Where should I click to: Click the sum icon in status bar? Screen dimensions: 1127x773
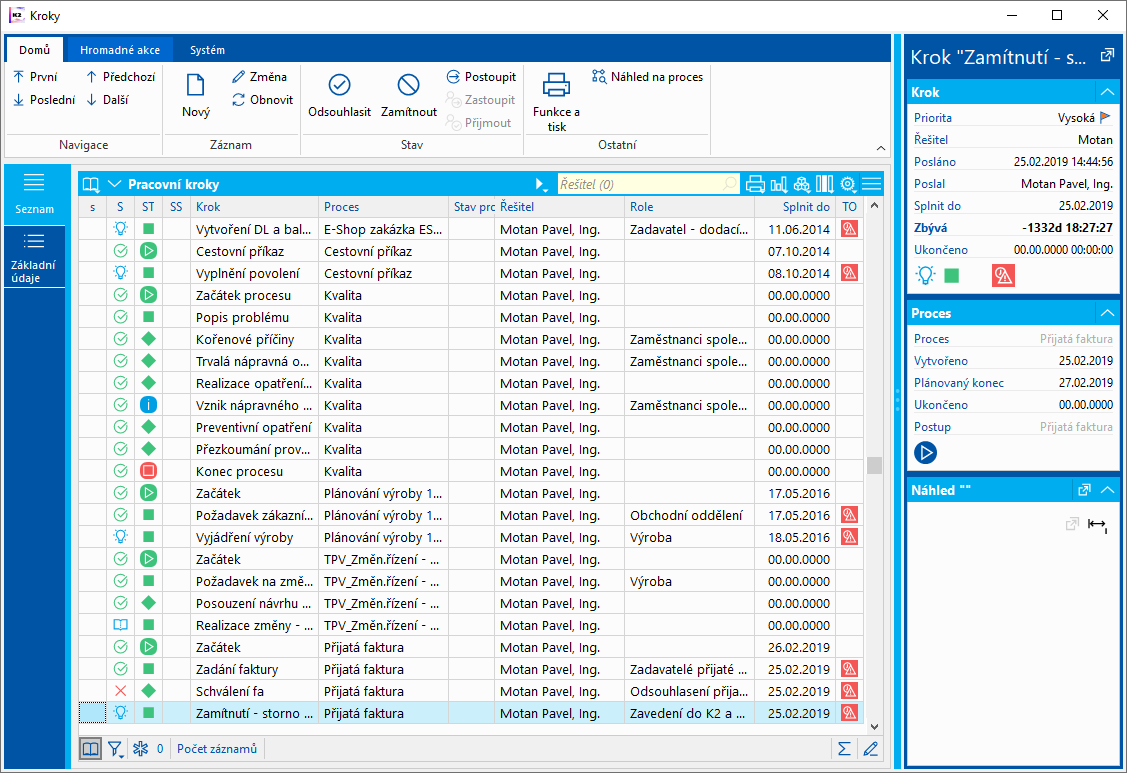click(x=844, y=748)
